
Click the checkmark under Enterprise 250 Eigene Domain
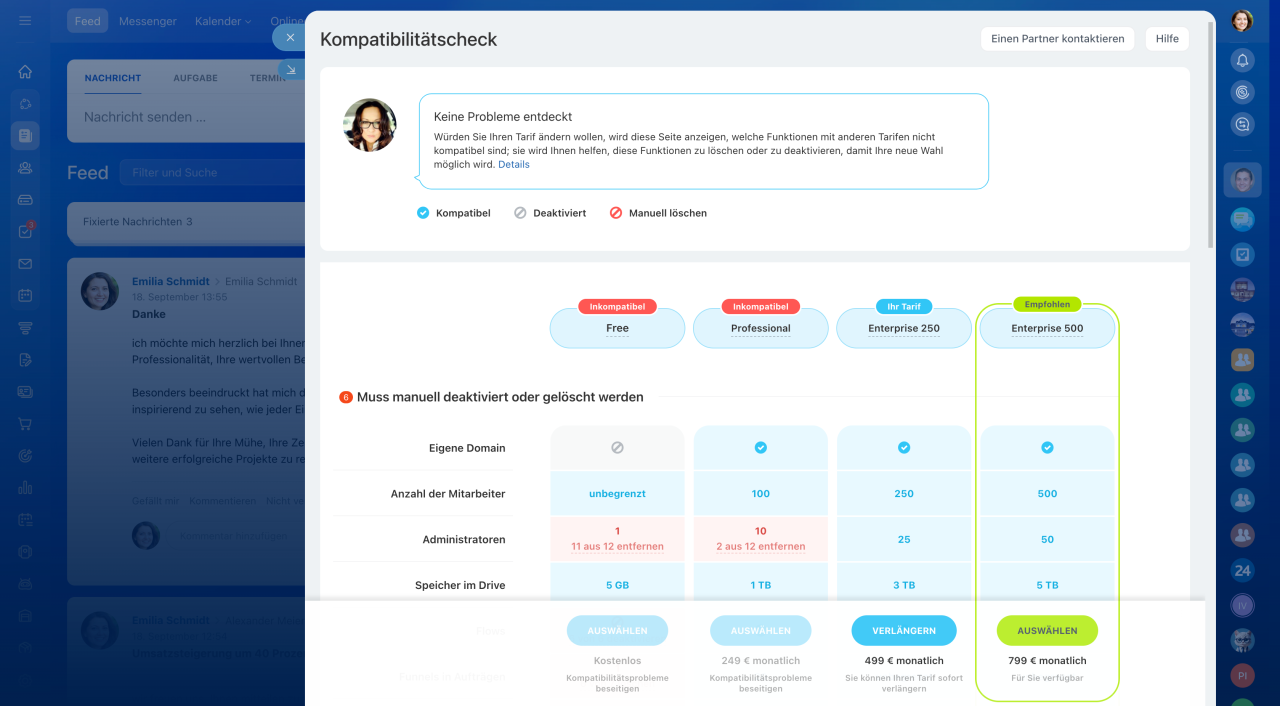[904, 448]
